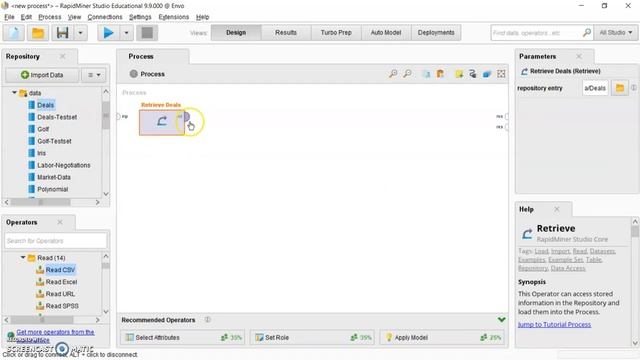Select Market-Data in the repository tree
The height and width of the screenshot is (360, 640).
tap(53, 177)
